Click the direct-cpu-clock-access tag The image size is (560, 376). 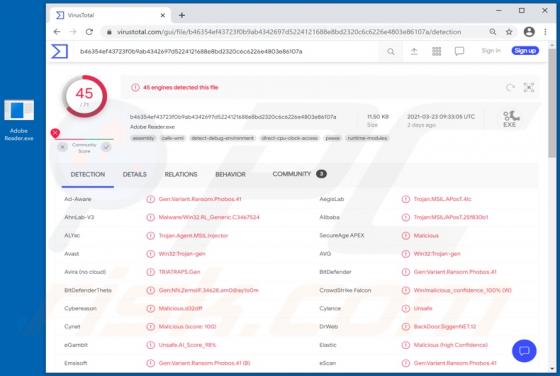pos(289,138)
